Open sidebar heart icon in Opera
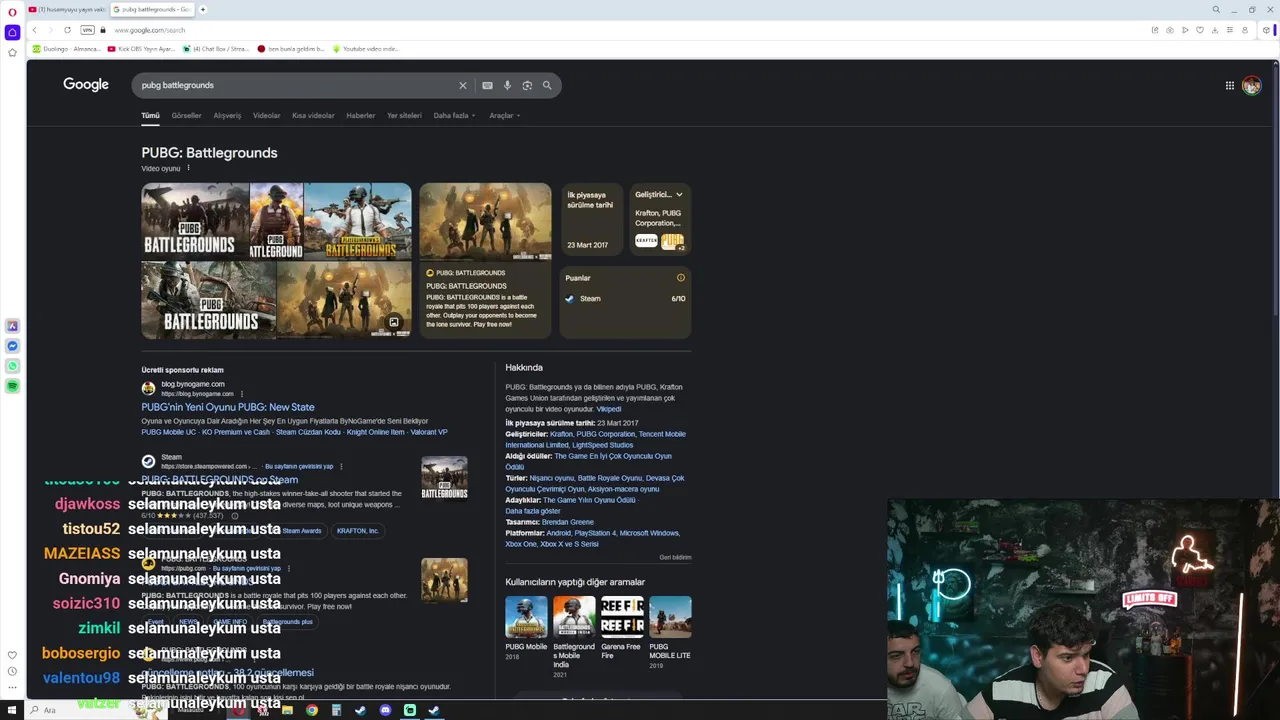This screenshot has height=720, width=1280. [x=12, y=655]
